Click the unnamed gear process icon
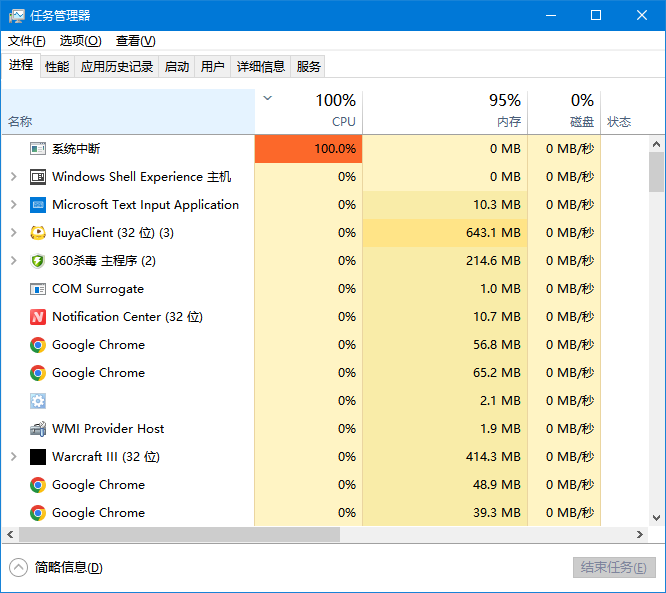 coord(38,401)
